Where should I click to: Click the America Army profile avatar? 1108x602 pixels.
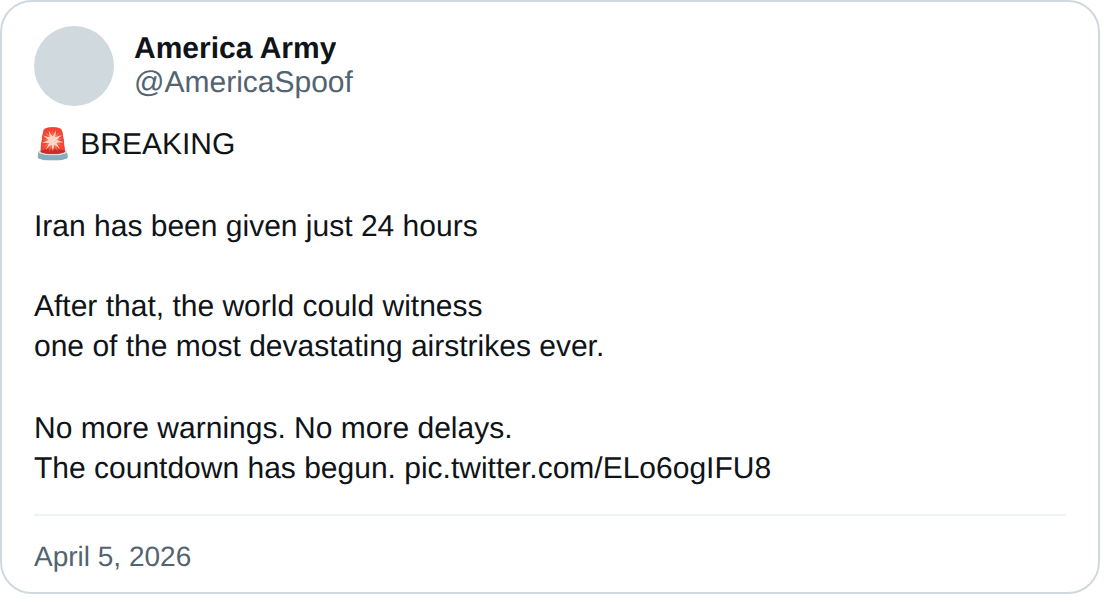(x=74, y=66)
